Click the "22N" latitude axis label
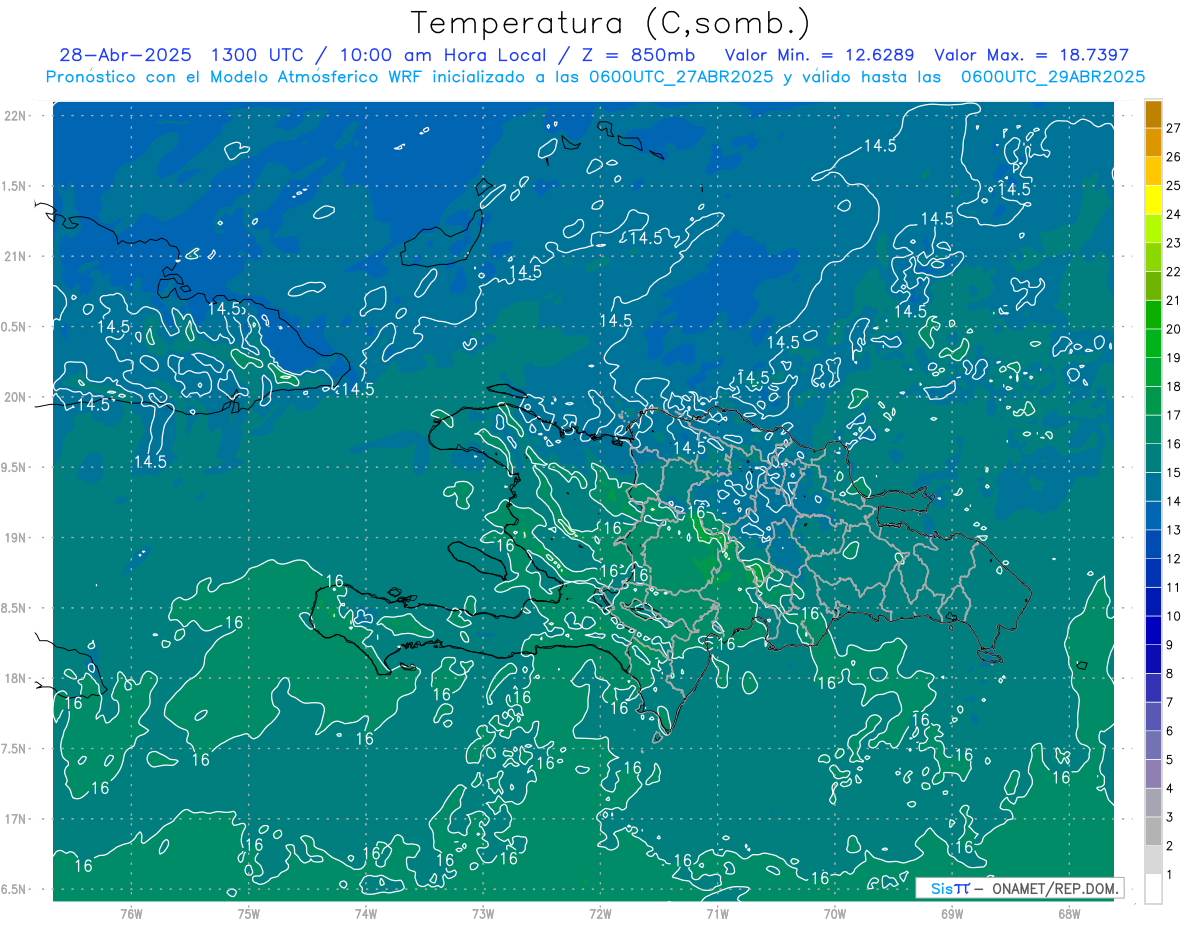The width and height of the screenshot is (1200, 927). 15,116
